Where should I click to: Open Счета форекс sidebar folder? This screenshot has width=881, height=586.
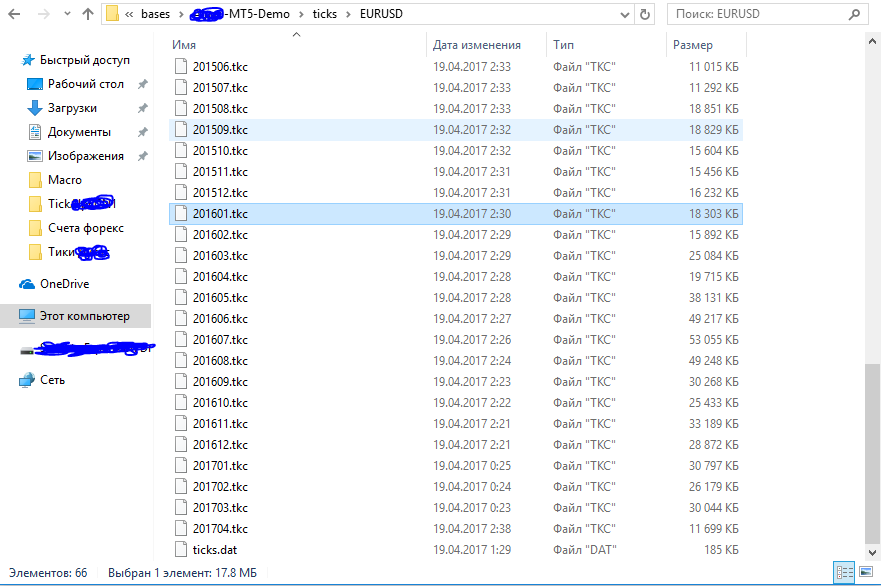click(x=76, y=228)
